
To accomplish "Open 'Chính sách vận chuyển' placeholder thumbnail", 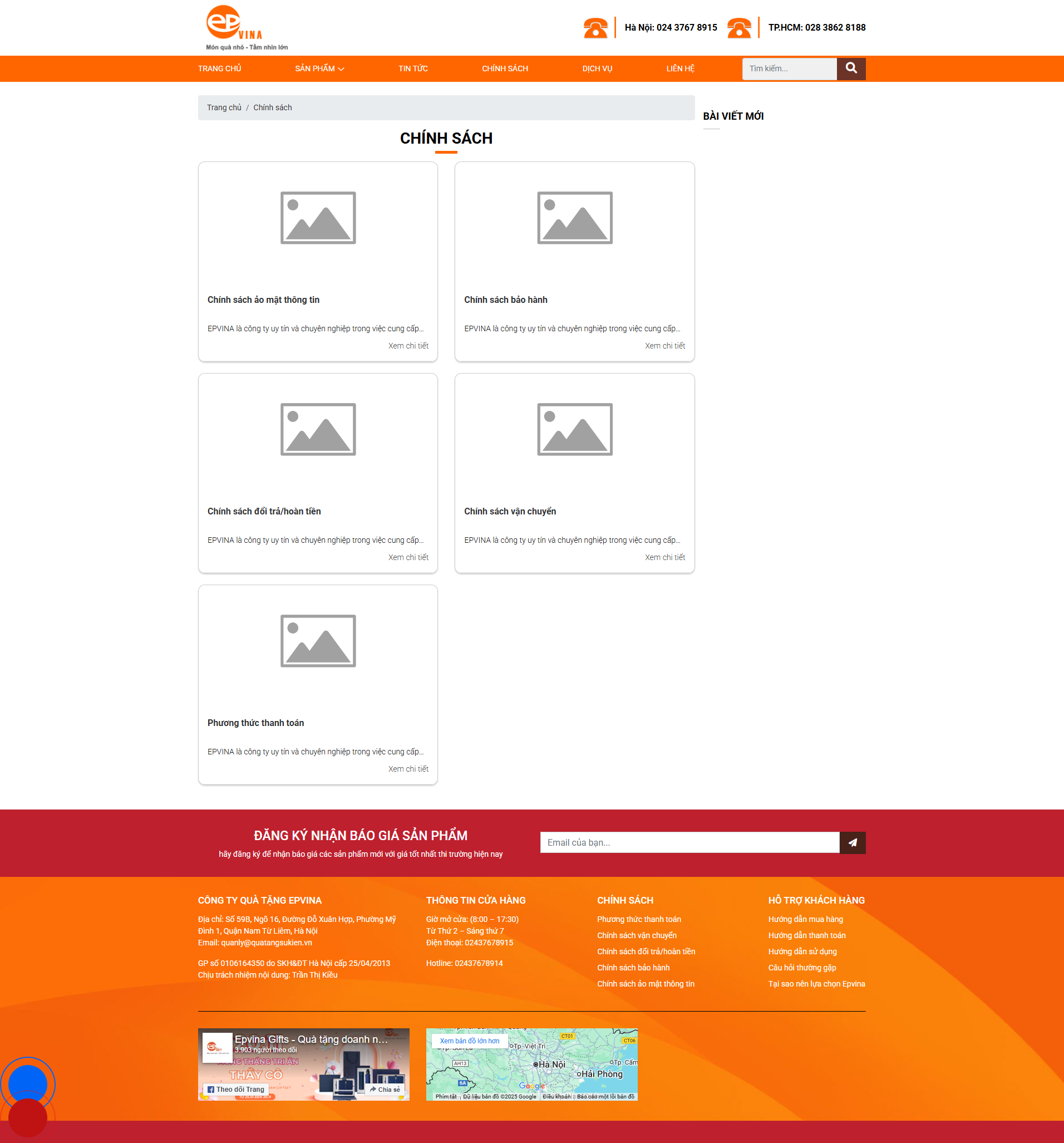I will click(574, 429).
